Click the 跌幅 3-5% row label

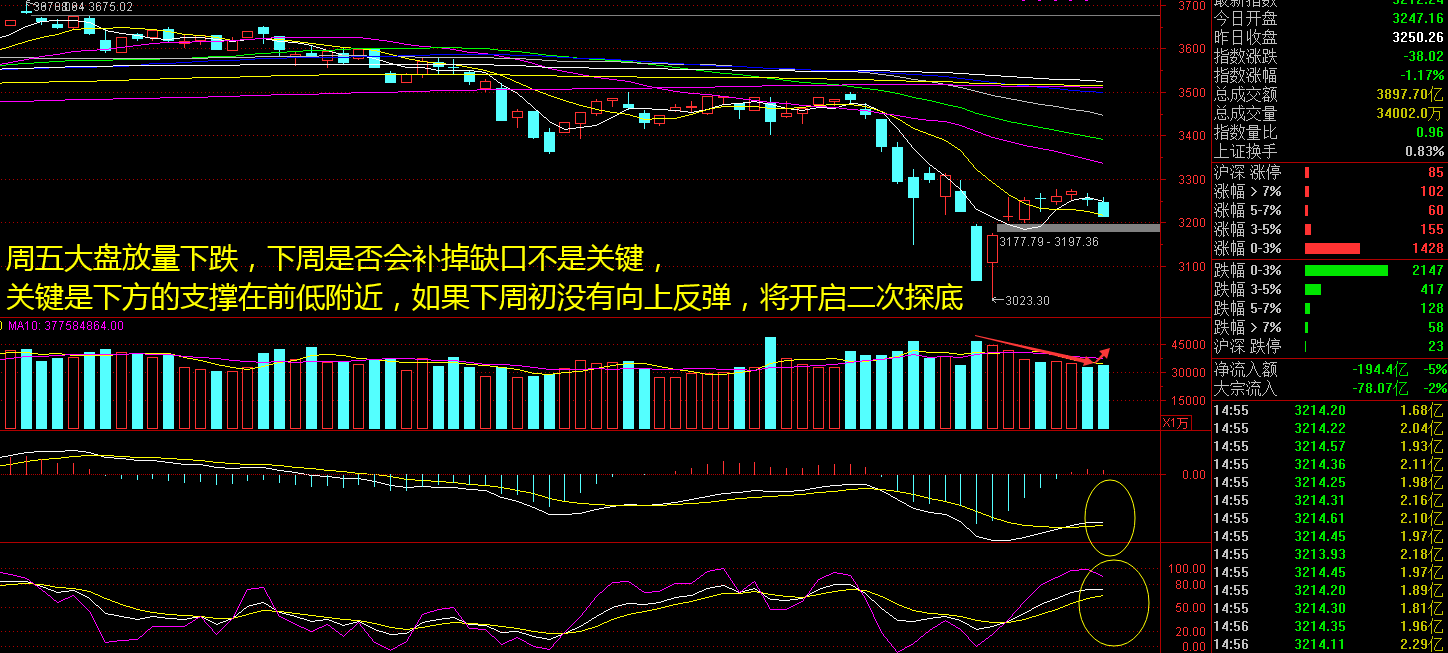1247,289
